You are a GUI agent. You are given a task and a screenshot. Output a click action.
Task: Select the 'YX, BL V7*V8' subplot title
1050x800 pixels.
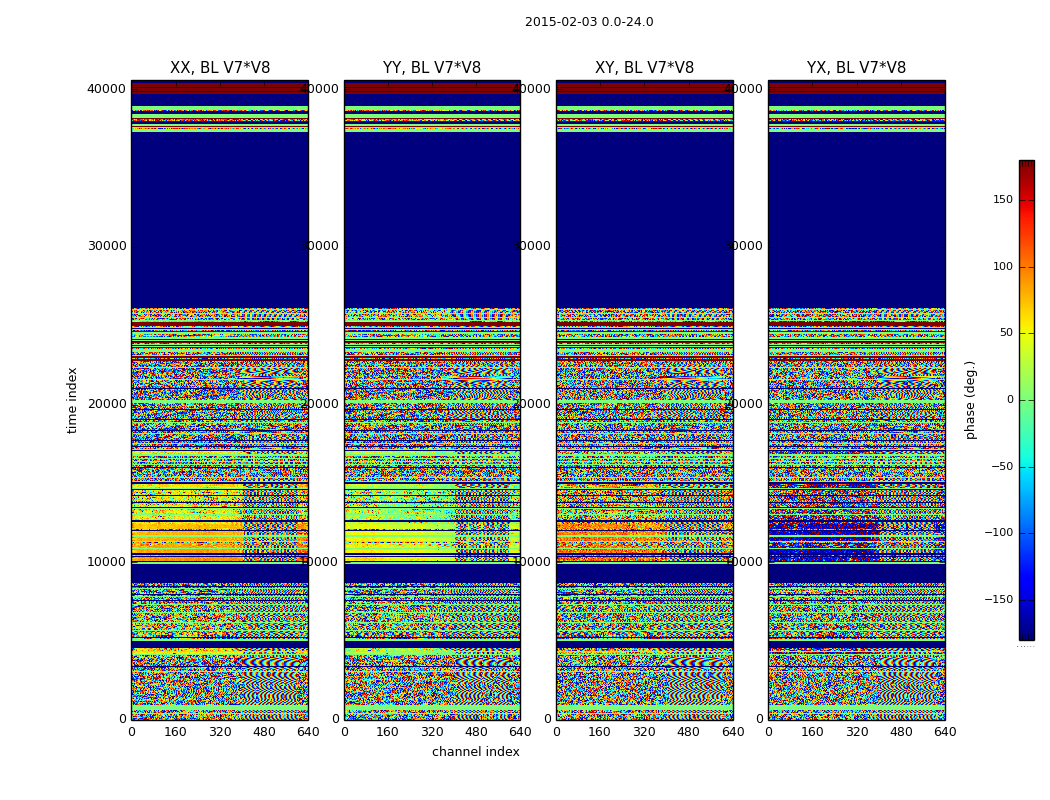click(x=856, y=68)
